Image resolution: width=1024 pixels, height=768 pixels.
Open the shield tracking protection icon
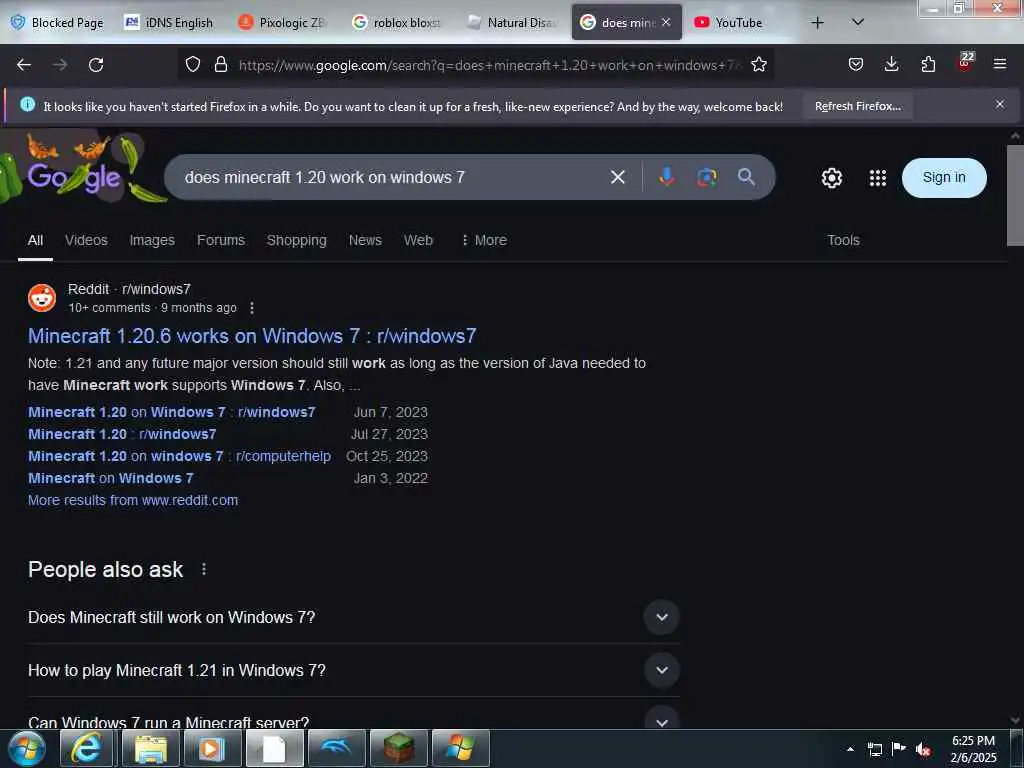pyautogui.click(x=193, y=65)
